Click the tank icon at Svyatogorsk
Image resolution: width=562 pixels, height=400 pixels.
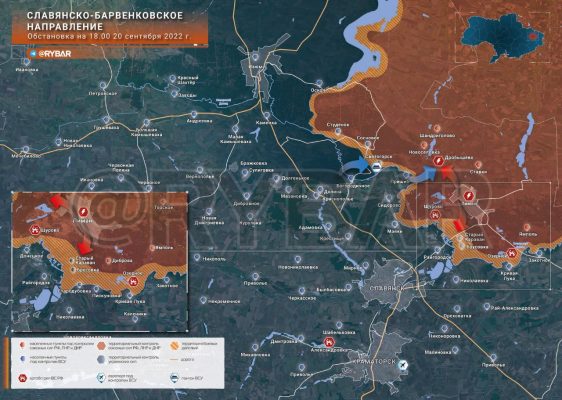(x=376, y=167)
